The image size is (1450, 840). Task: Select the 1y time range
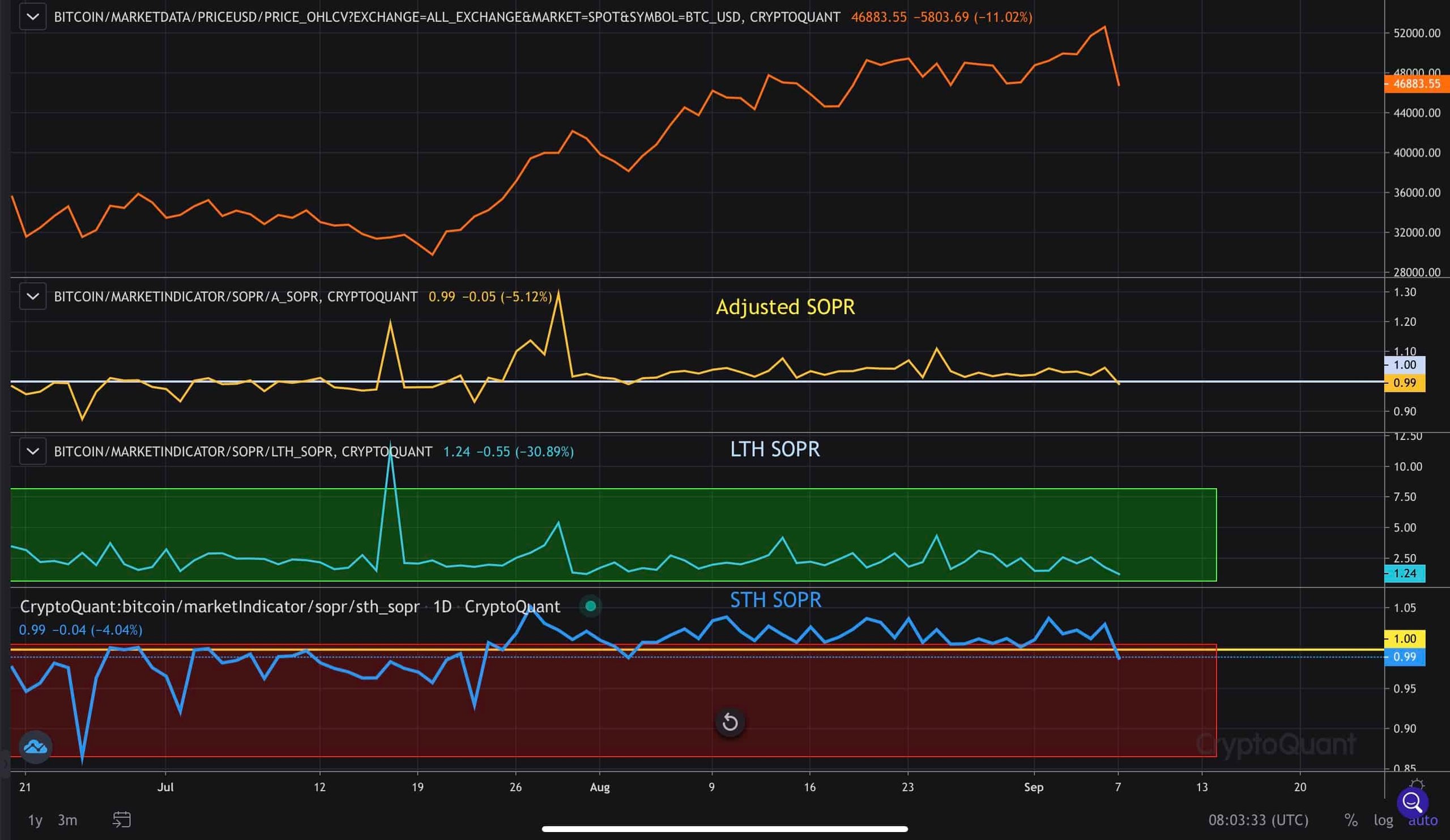click(x=35, y=820)
